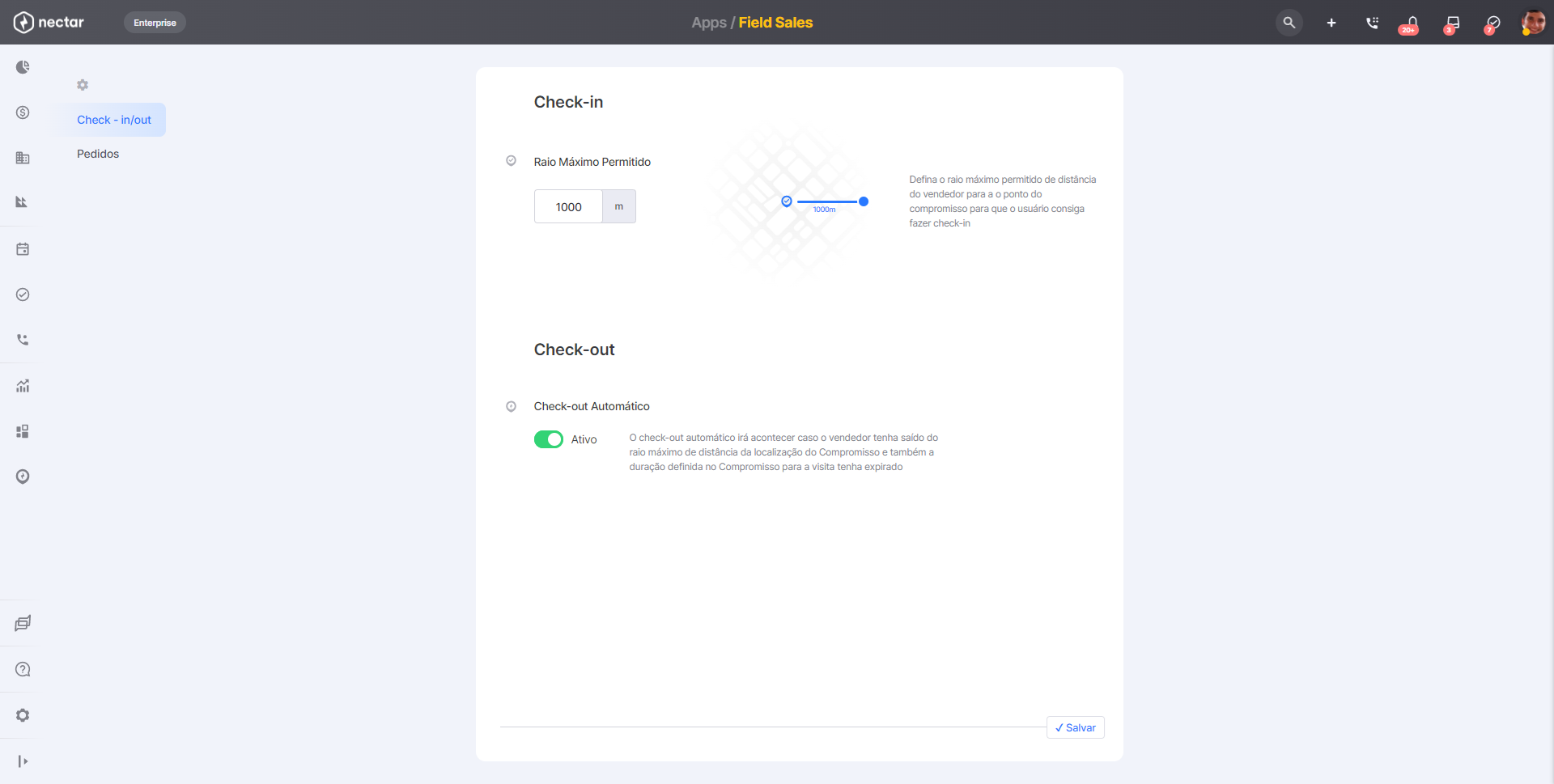Open the chat messages sidebar icon
The image size is (1554, 784).
pyautogui.click(x=23, y=623)
